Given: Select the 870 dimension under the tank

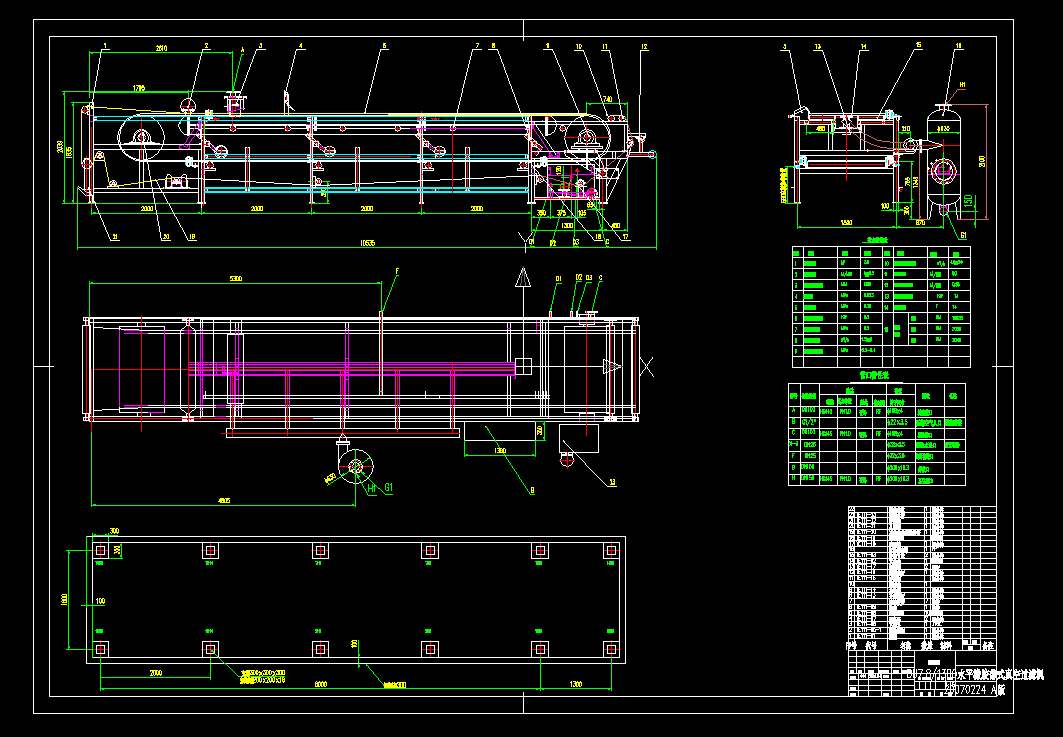Looking at the screenshot, I should coord(920,222).
